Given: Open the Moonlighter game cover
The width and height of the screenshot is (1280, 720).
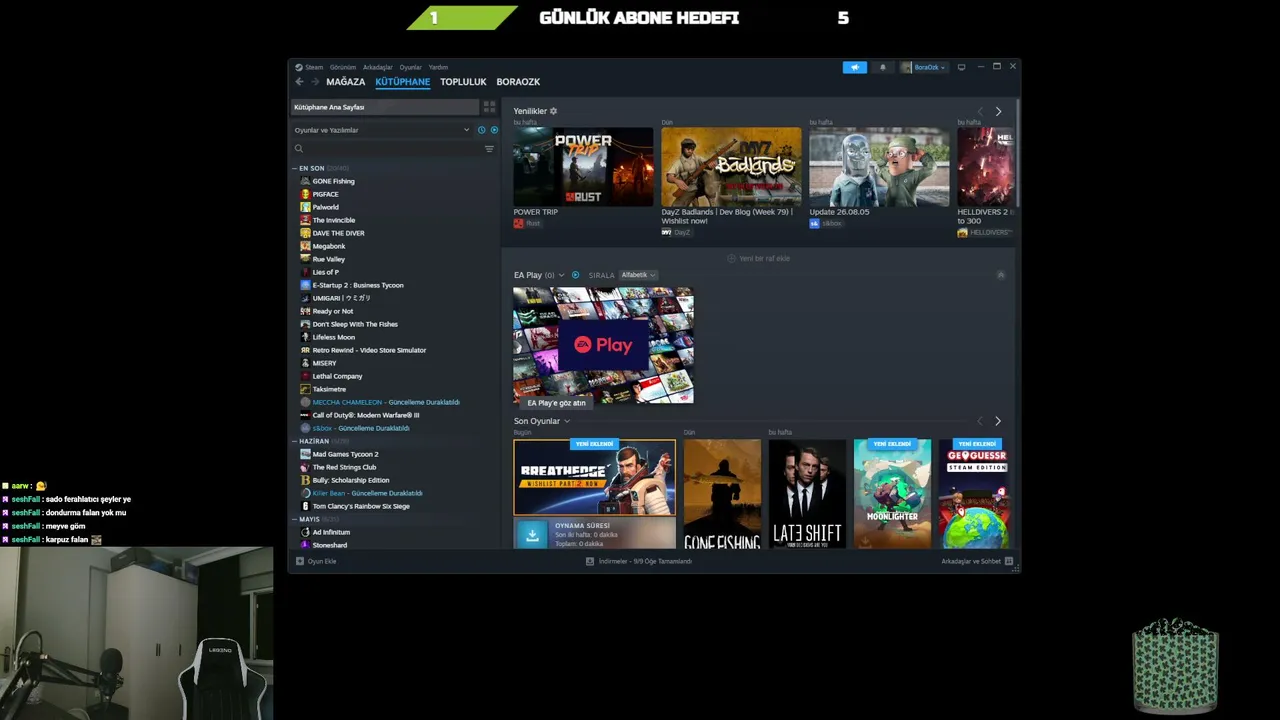Looking at the screenshot, I should click(x=892, y=494).
